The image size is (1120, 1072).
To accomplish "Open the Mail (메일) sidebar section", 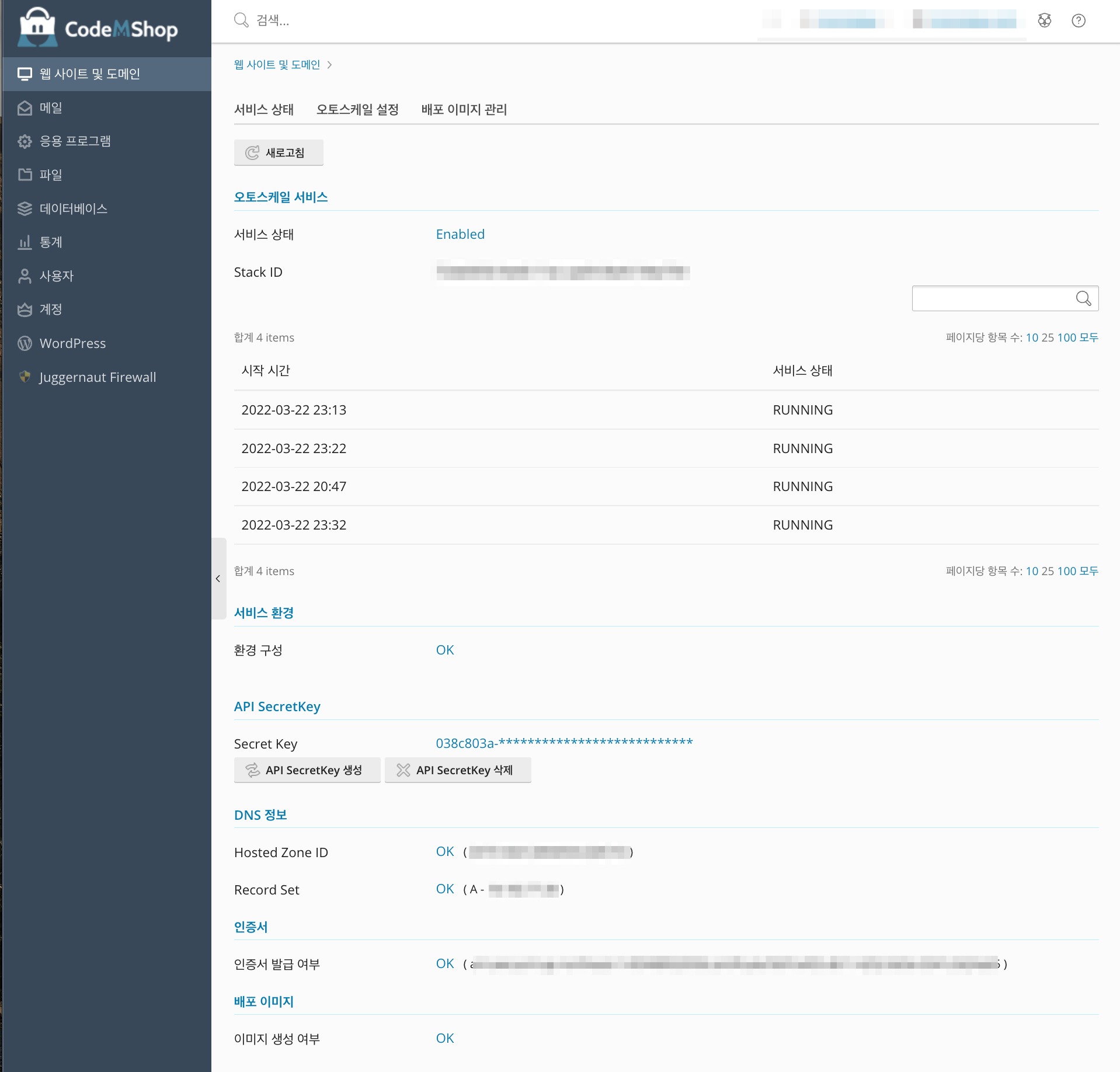I will [51, 108].
